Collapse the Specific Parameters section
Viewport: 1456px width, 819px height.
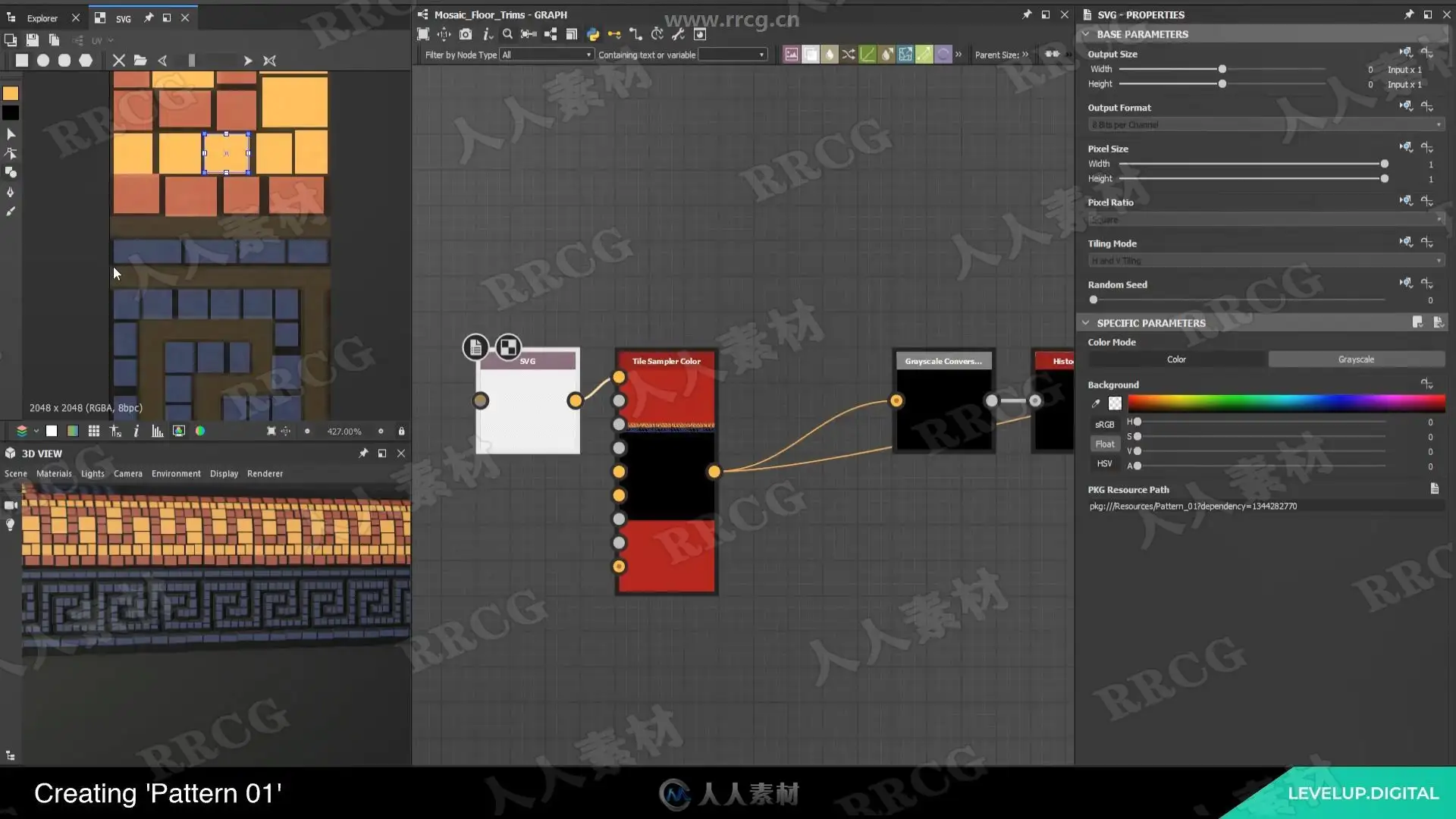1086,323
